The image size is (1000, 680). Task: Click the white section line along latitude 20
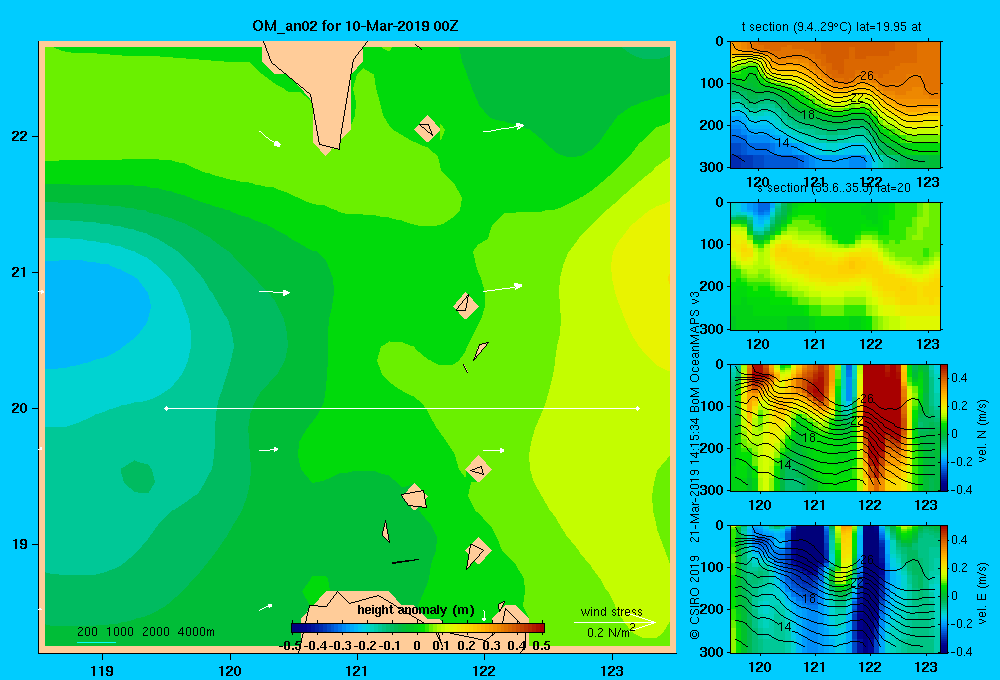click(402, 408)
